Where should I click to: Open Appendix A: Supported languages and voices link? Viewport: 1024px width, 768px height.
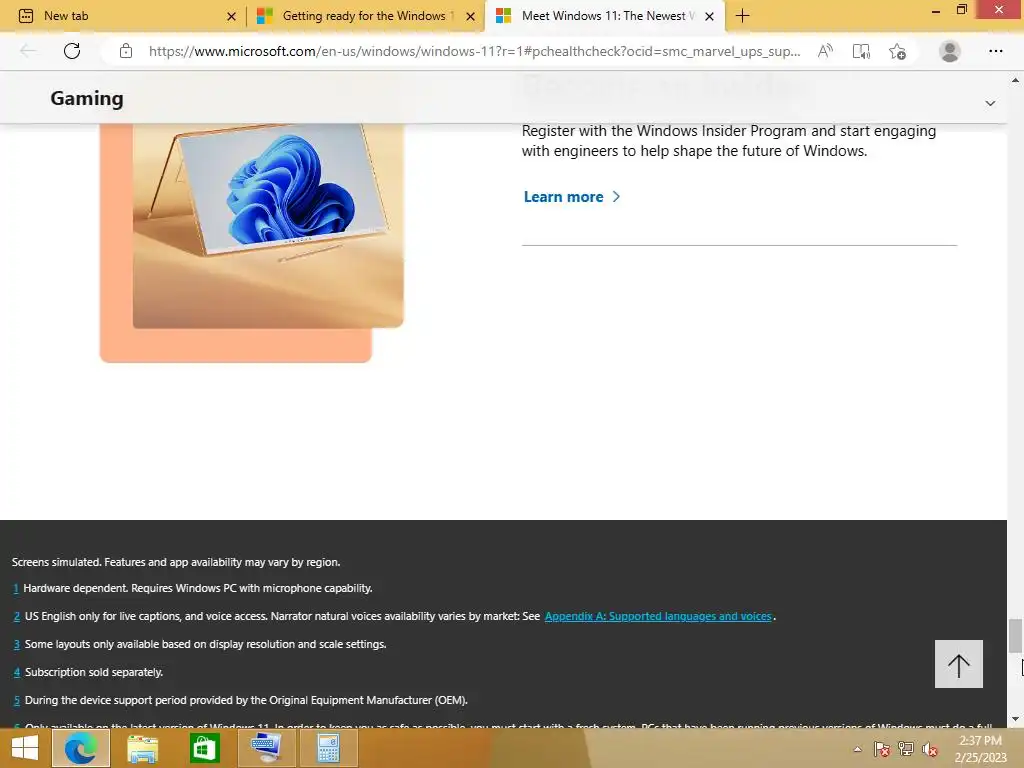click(x=658, y=616)
